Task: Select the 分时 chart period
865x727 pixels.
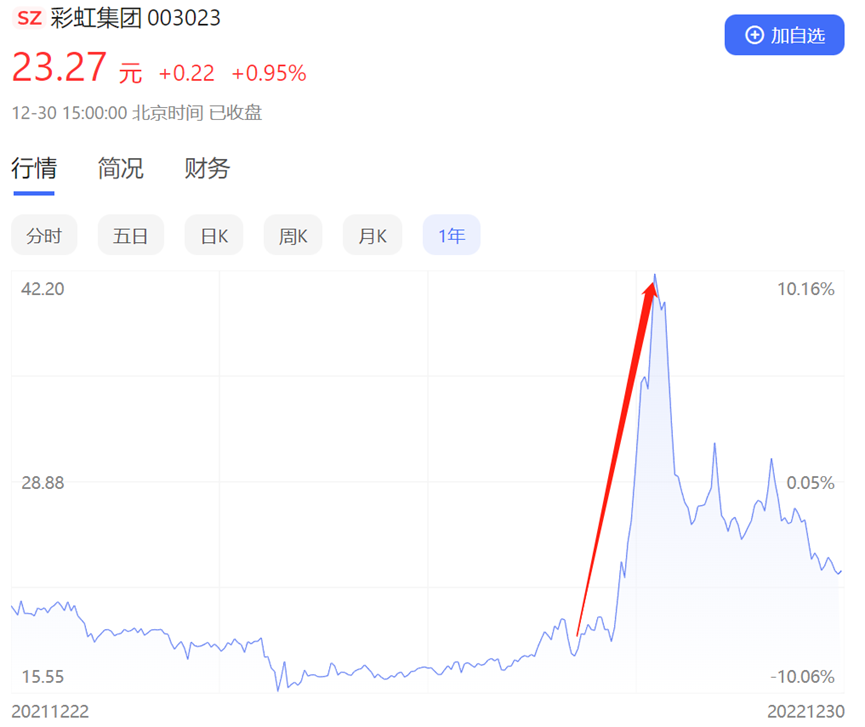Action: [x=44, y=235]
